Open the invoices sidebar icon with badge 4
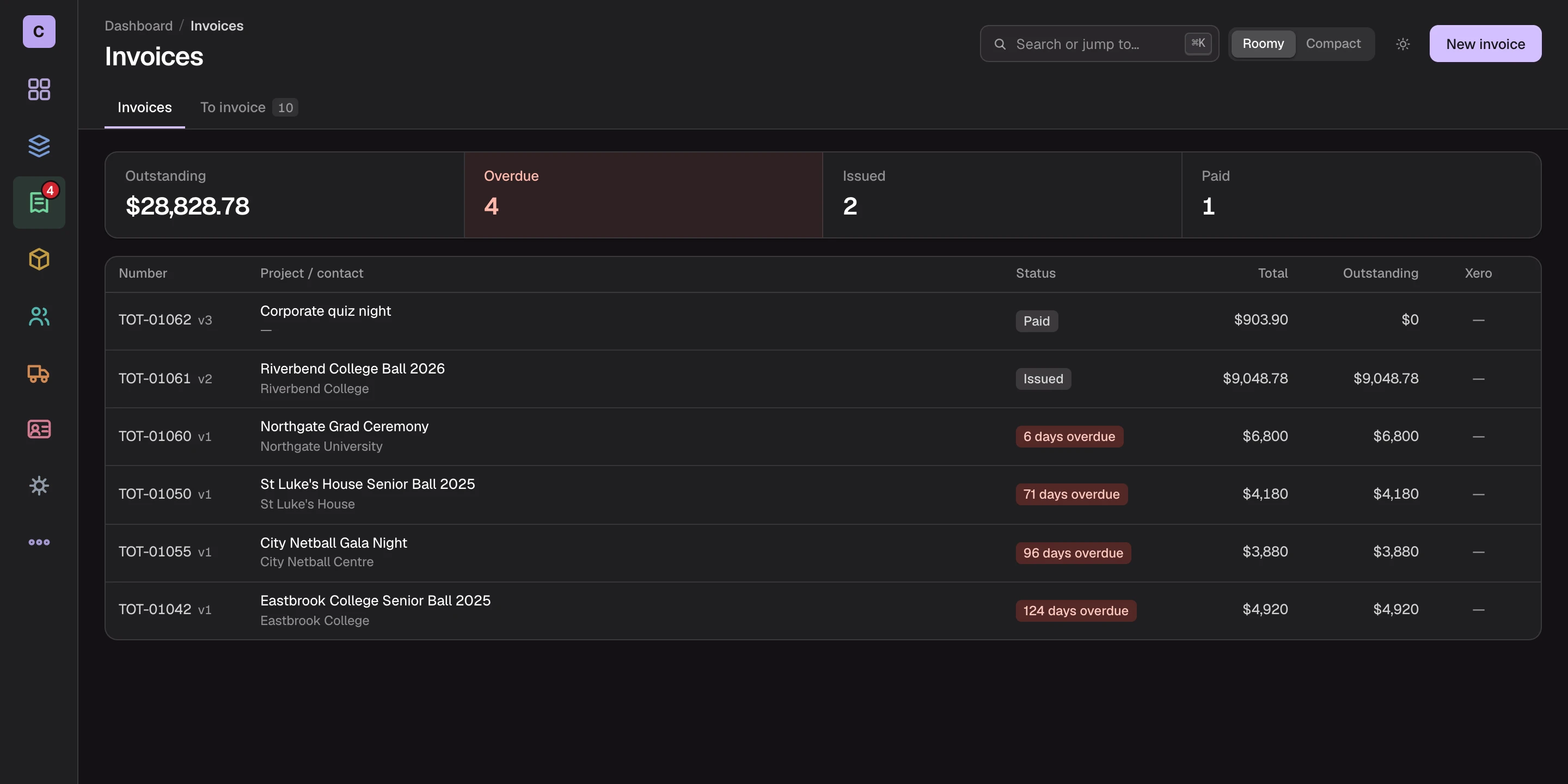The image size is (1568, 784). pyautogui.click(x=39, y=202)
